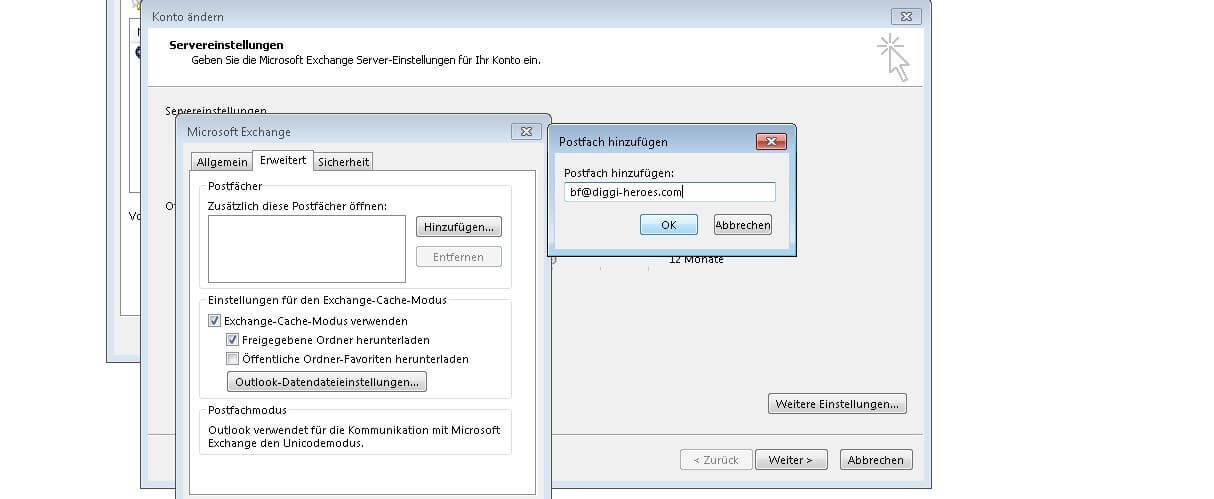Click the cursor star icon in the Konto ändern header
1214x499 pixels.
point(893,57)
